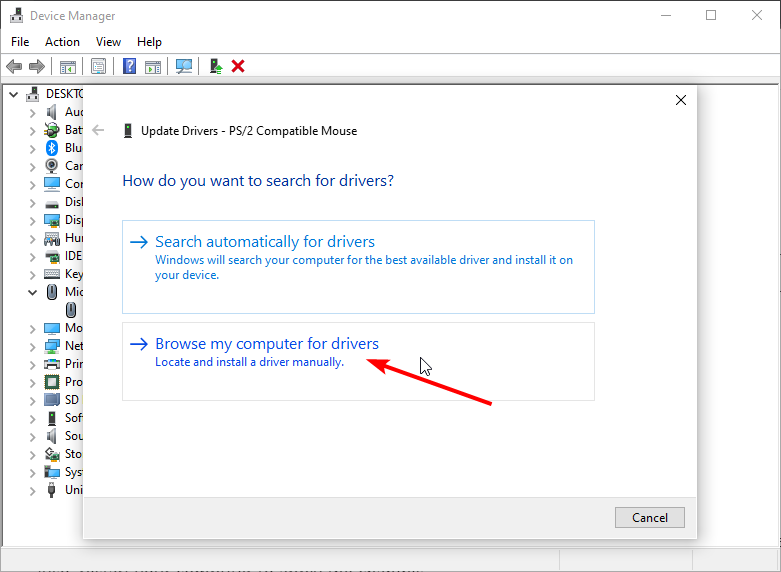Click the Computer category monitor icon
Image resolution: width=781 pixels, height=572 pixels.
click(52, 184)
